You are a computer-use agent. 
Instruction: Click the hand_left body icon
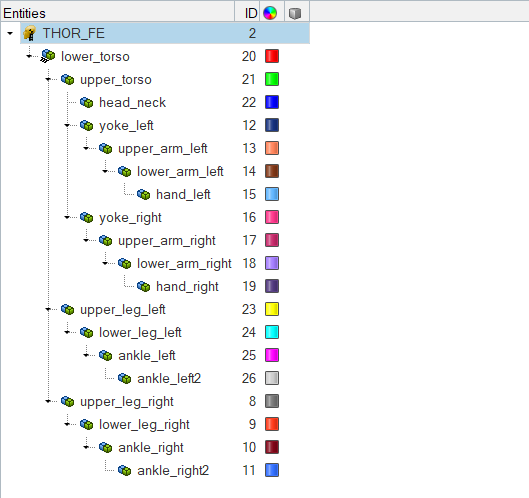click(x=144, y=194)
